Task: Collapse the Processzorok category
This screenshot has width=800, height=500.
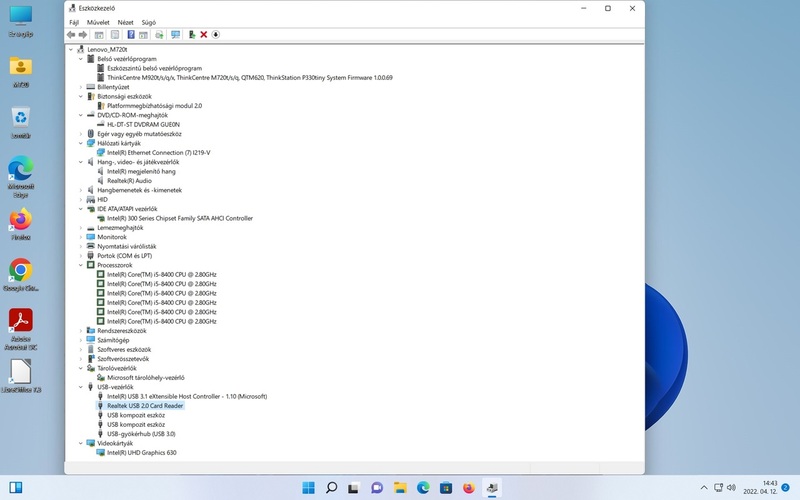Action: (x=81, y=265)
